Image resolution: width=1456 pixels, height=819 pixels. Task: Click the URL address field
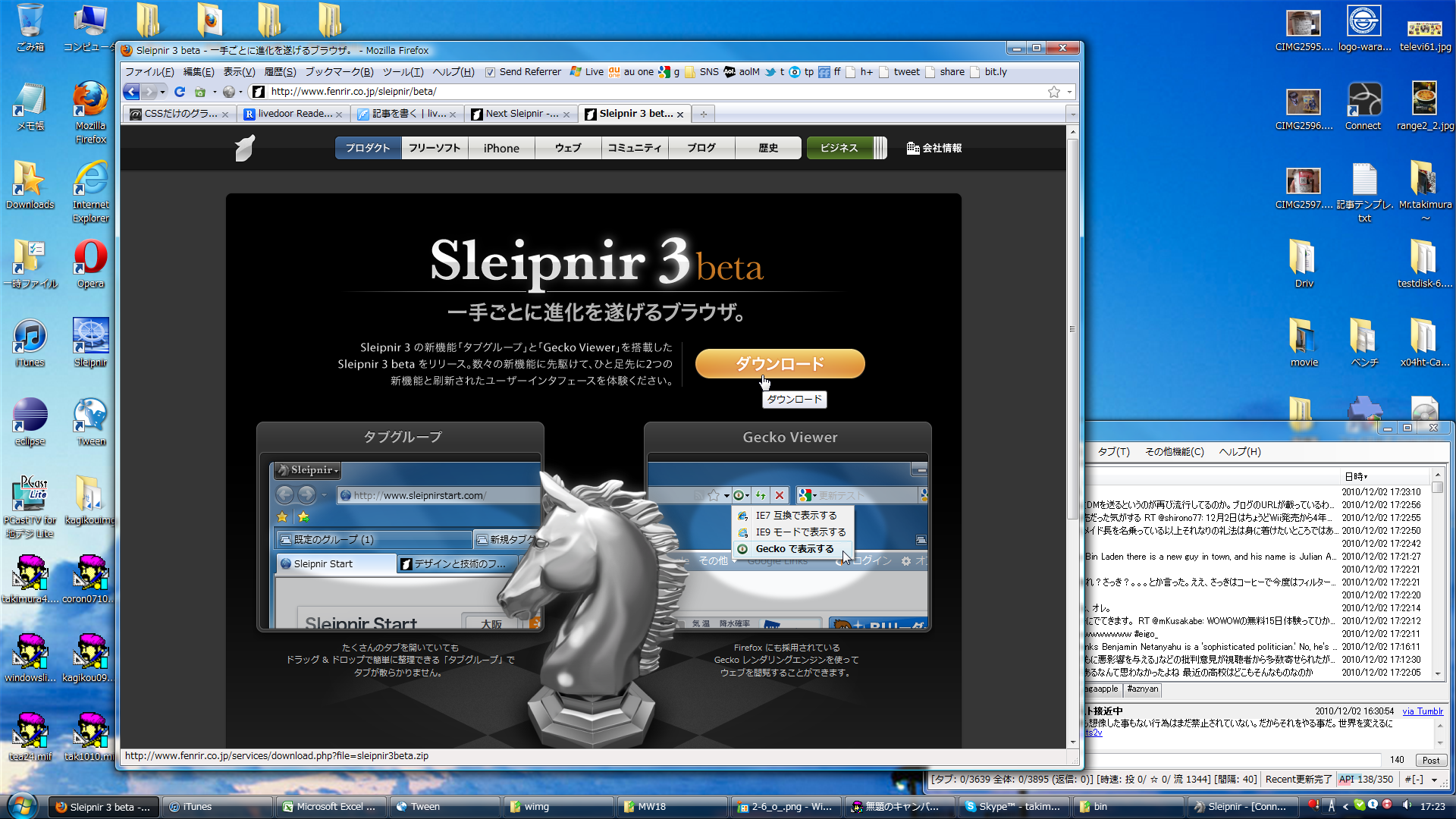pyautogui.click(x=656, y=92)
